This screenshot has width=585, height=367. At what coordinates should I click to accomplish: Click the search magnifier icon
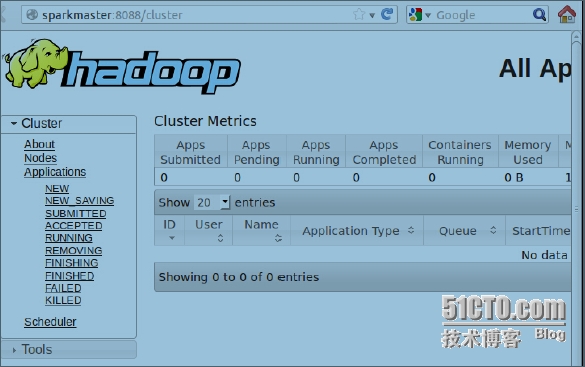point(539,15)
